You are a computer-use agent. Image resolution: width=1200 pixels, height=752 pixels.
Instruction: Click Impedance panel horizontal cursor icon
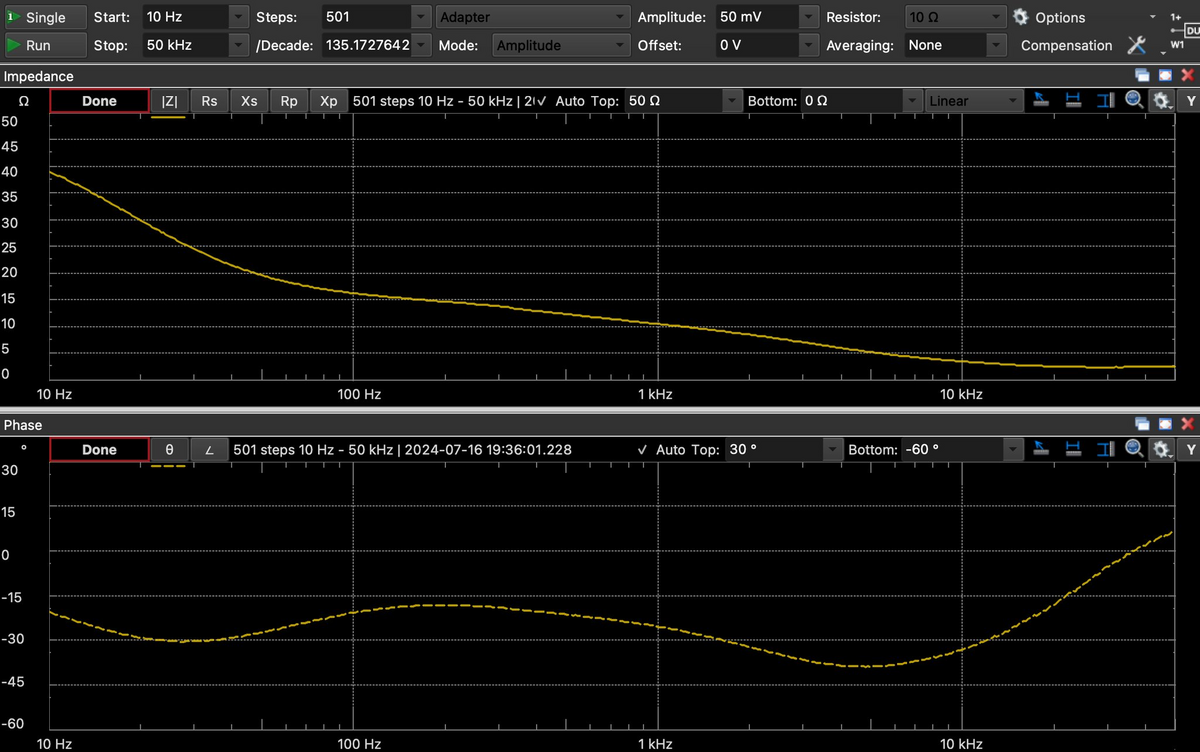click(x=1073, y=100)
